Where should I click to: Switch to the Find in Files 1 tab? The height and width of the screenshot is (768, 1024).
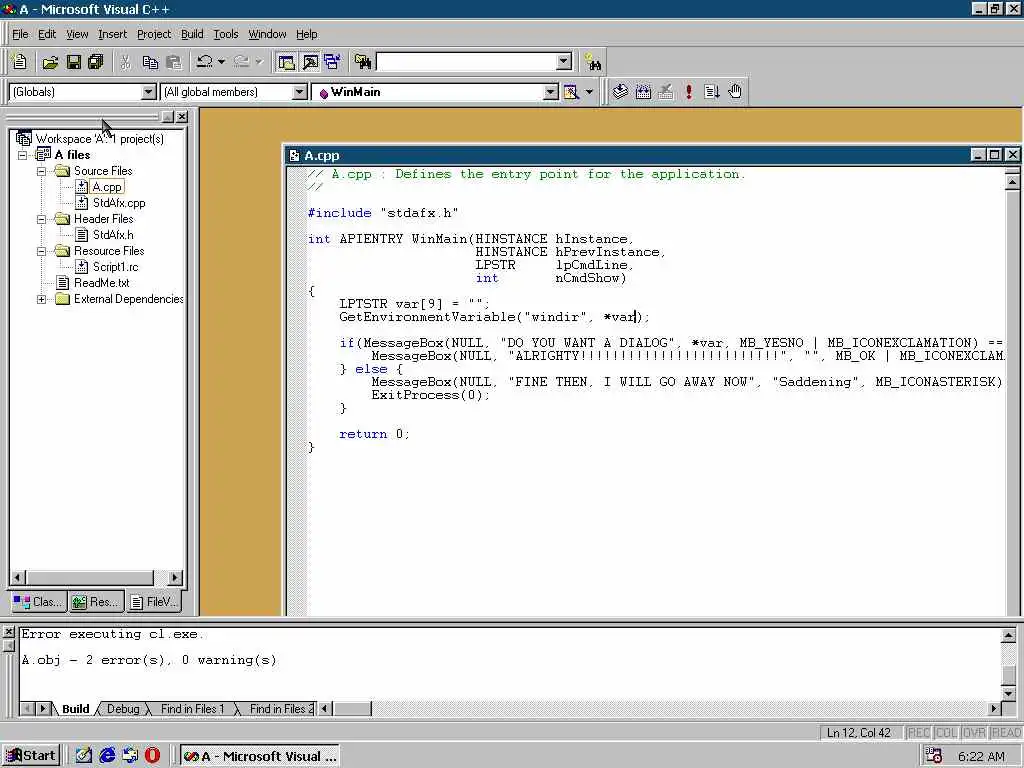pos(192,709)
